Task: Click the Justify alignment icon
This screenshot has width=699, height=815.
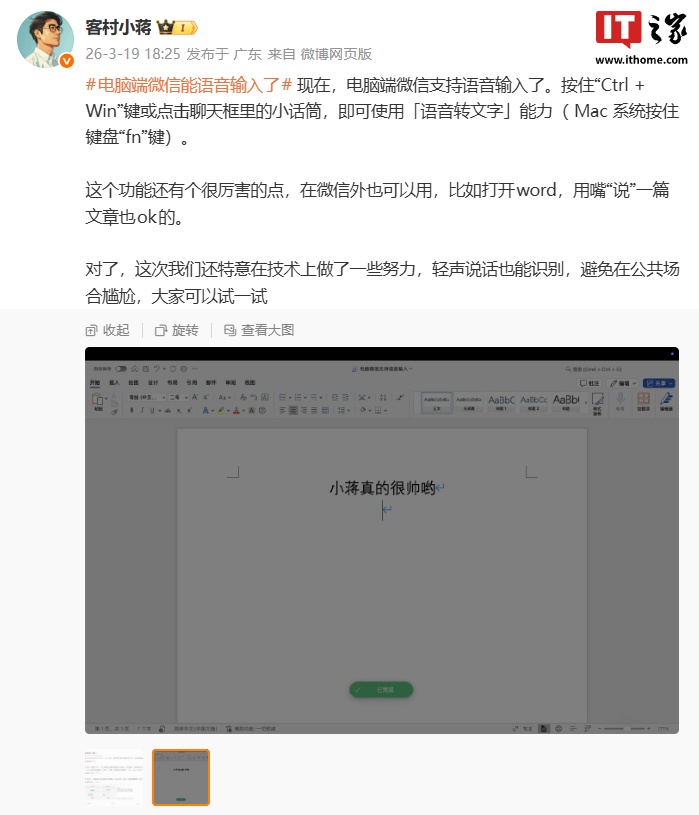Action: 314,410
